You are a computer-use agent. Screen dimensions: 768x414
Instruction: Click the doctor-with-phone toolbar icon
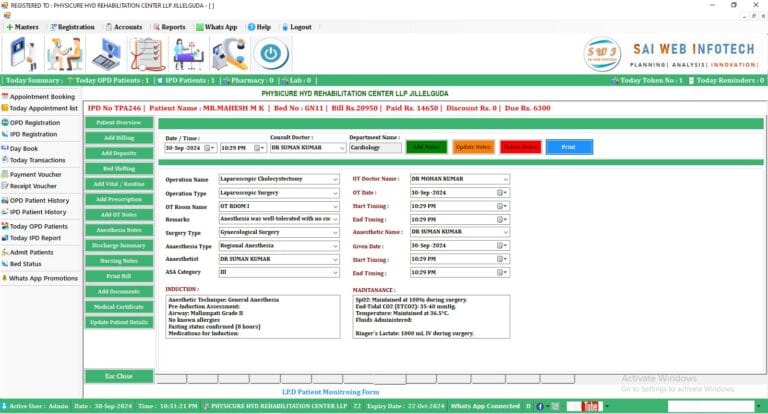(24, 54)
